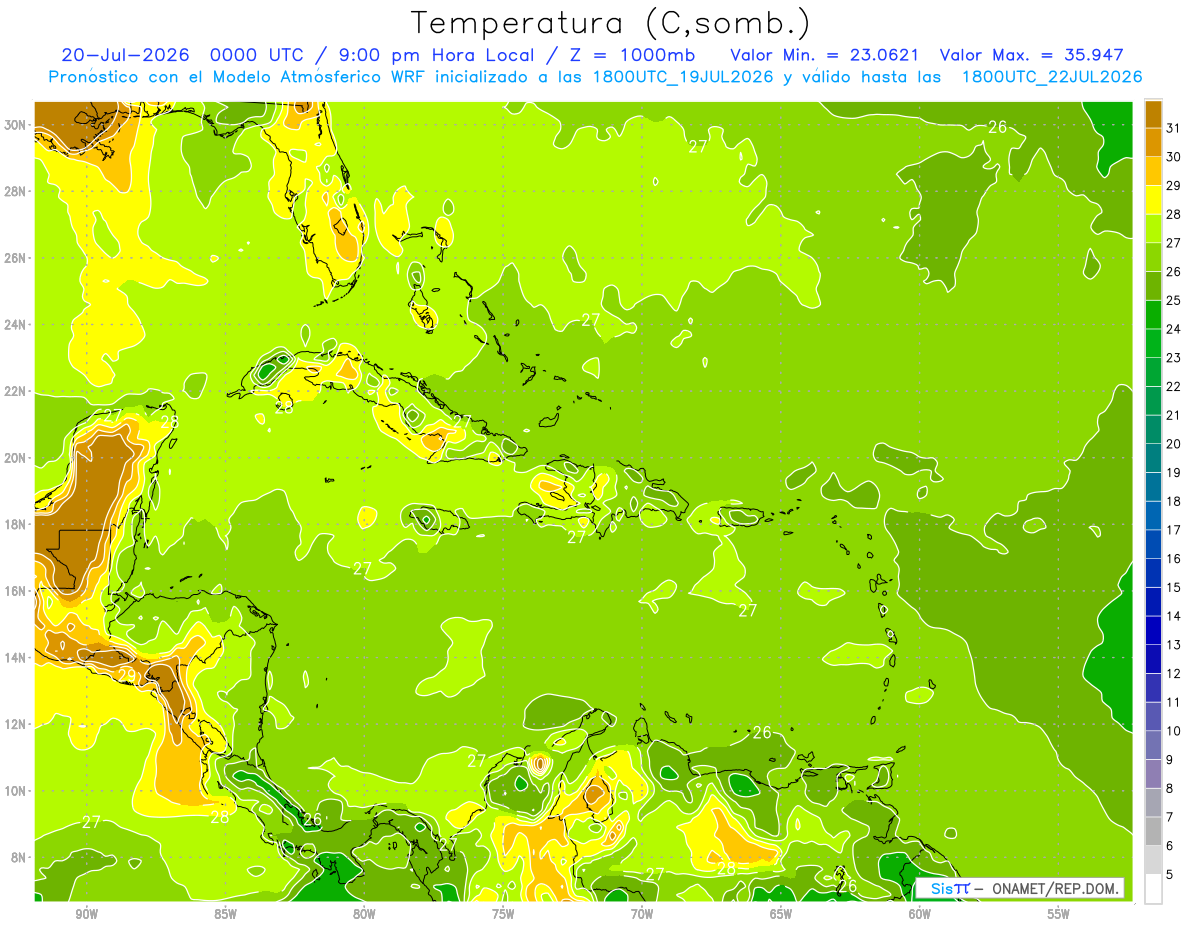Click the color scale value '17'
The height and width of the screenshot is (927, 1200).
1174,530
